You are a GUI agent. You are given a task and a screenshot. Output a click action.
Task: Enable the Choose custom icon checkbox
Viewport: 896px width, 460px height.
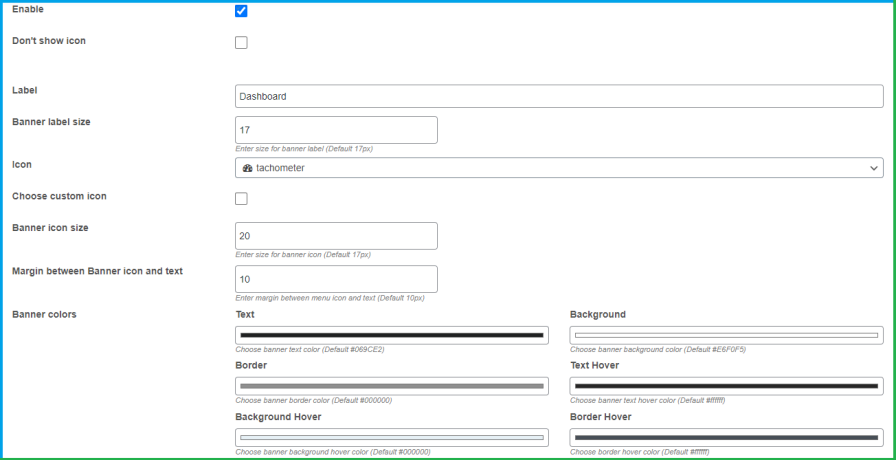tap(241, 199)
